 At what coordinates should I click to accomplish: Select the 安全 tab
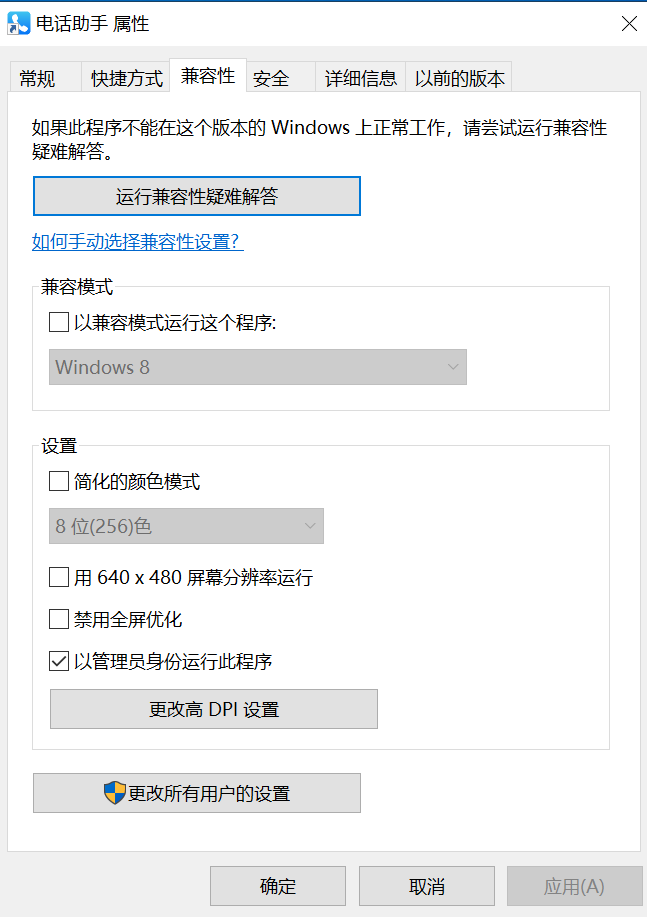tap(271, 78)
